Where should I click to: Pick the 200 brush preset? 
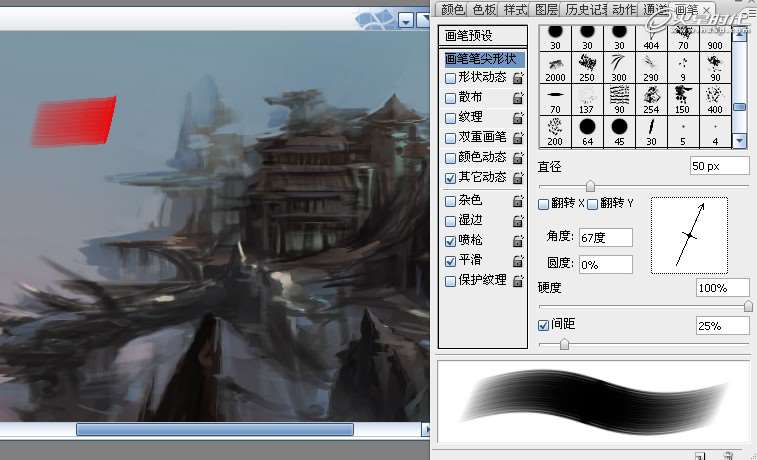pos(555,131)
